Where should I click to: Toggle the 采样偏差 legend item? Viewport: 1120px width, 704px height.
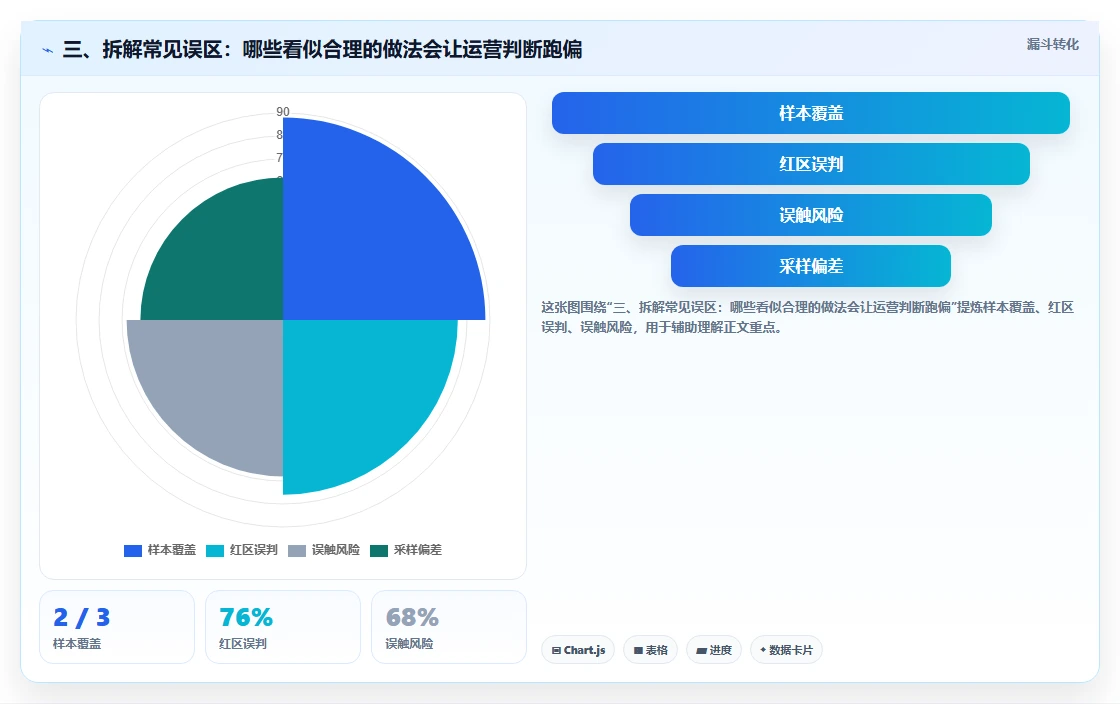406,550
